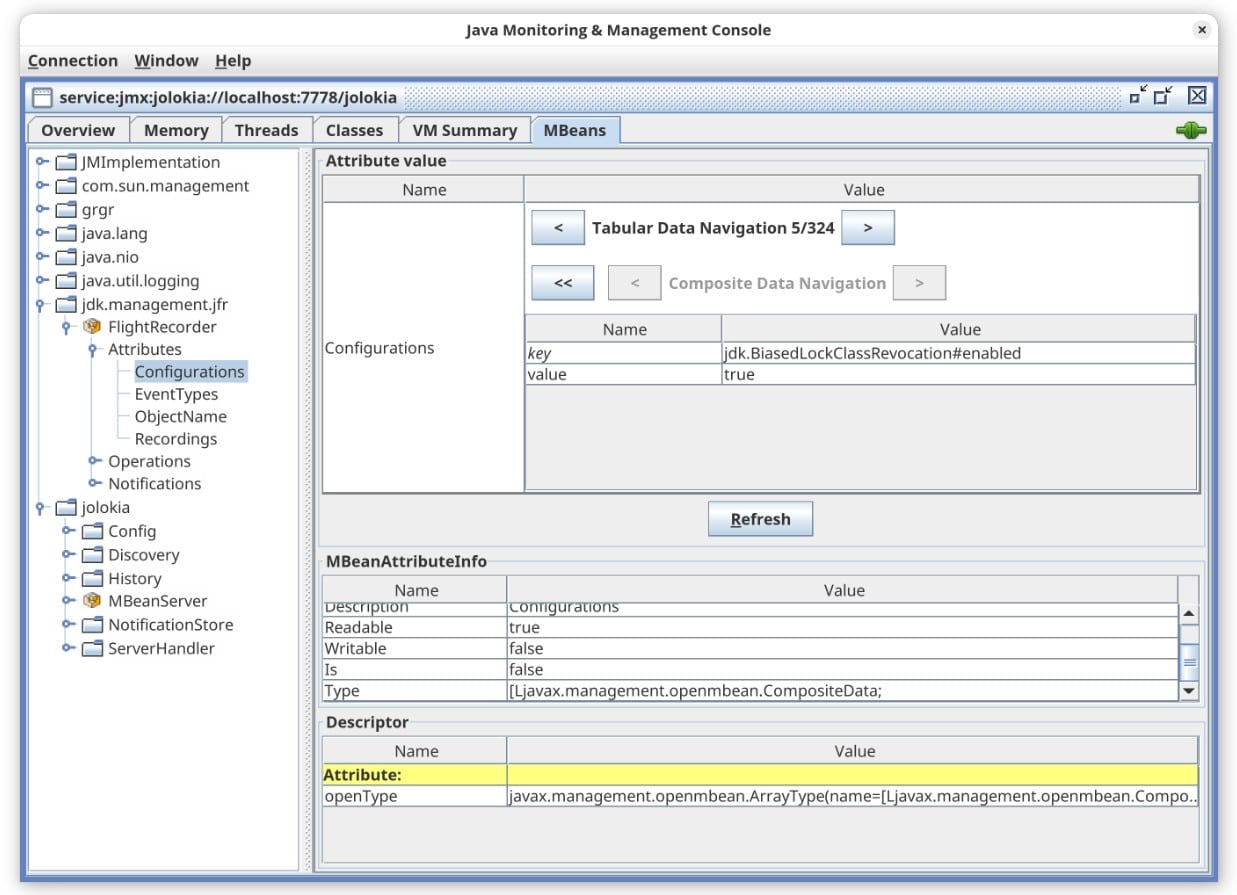Go to previous tabular data entry
This screenshot has width=1237, height=895.
558,228
